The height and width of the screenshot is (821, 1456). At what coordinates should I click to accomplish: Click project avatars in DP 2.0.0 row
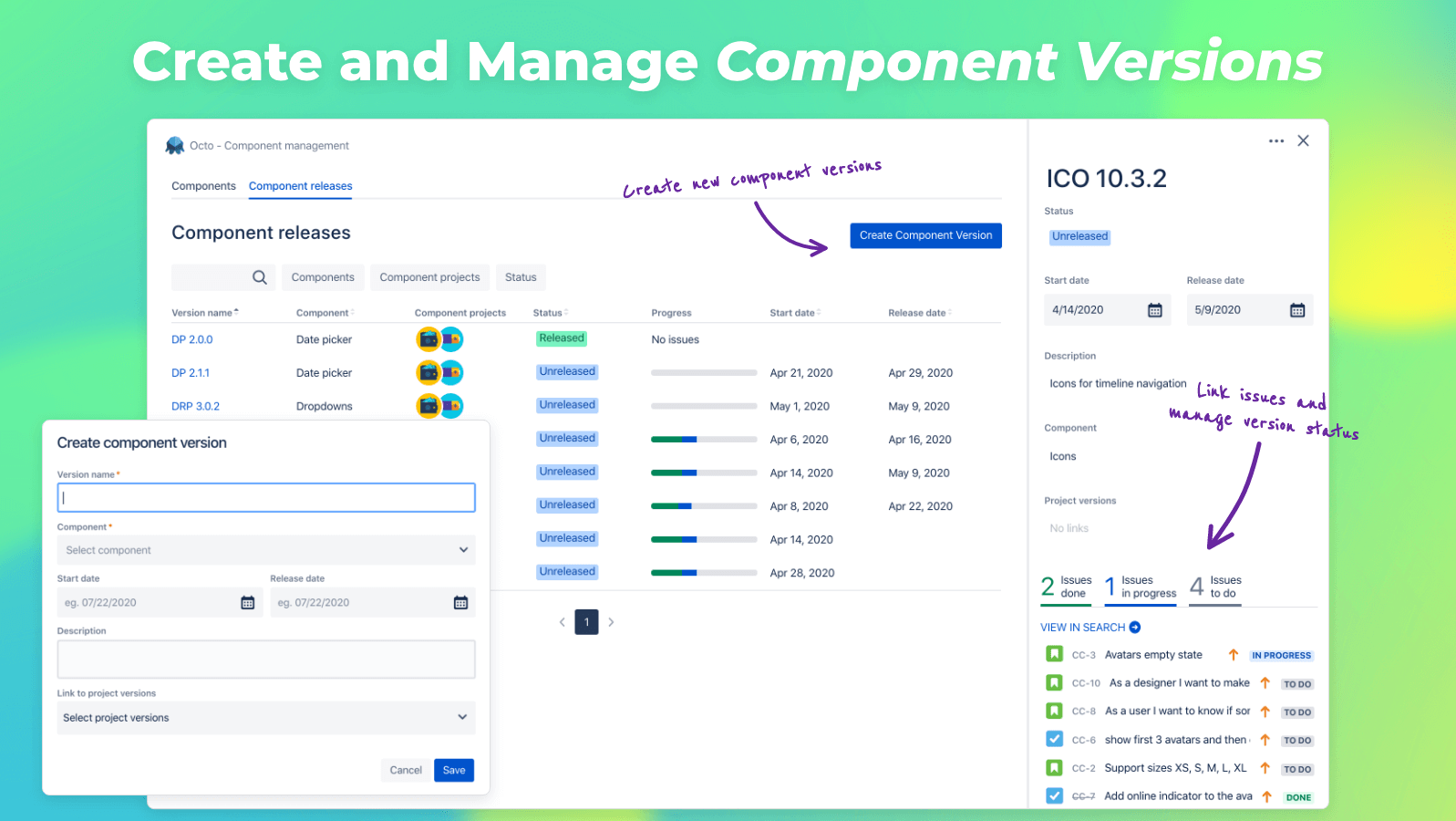click(x=440, y=339)
